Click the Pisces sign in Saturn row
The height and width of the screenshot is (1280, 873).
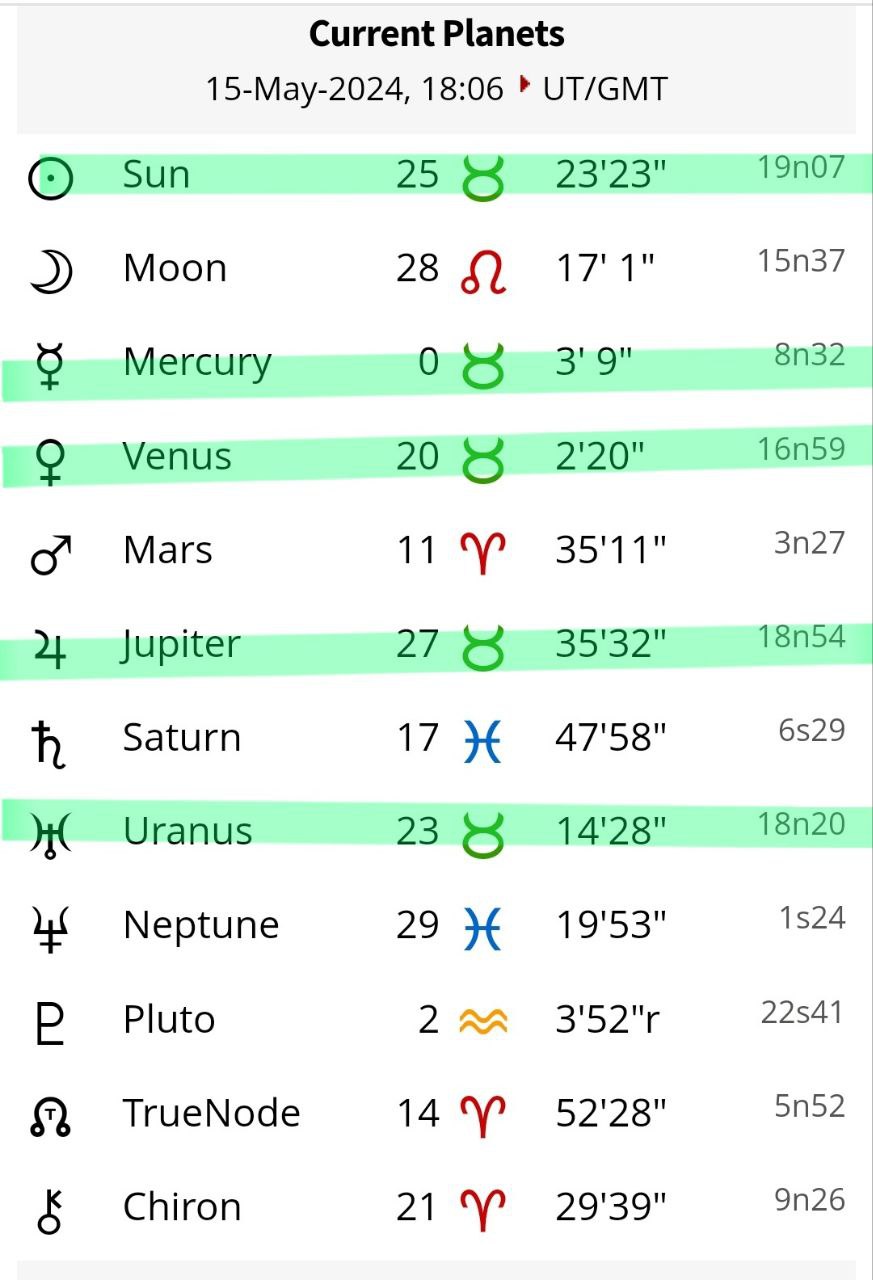point(483,741)
